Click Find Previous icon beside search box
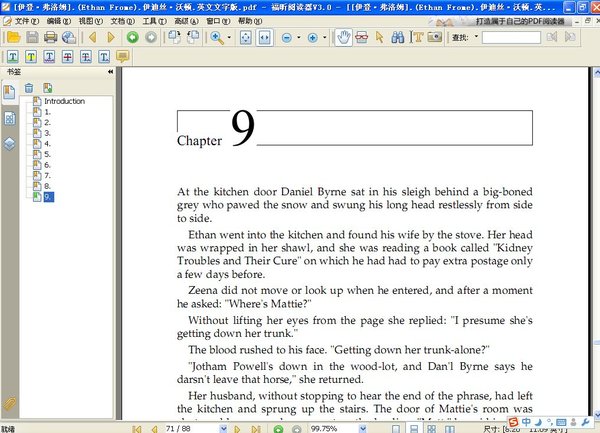The width and height of the screenshot is (600, 433). pyautogui.click(x=552, y=37)
